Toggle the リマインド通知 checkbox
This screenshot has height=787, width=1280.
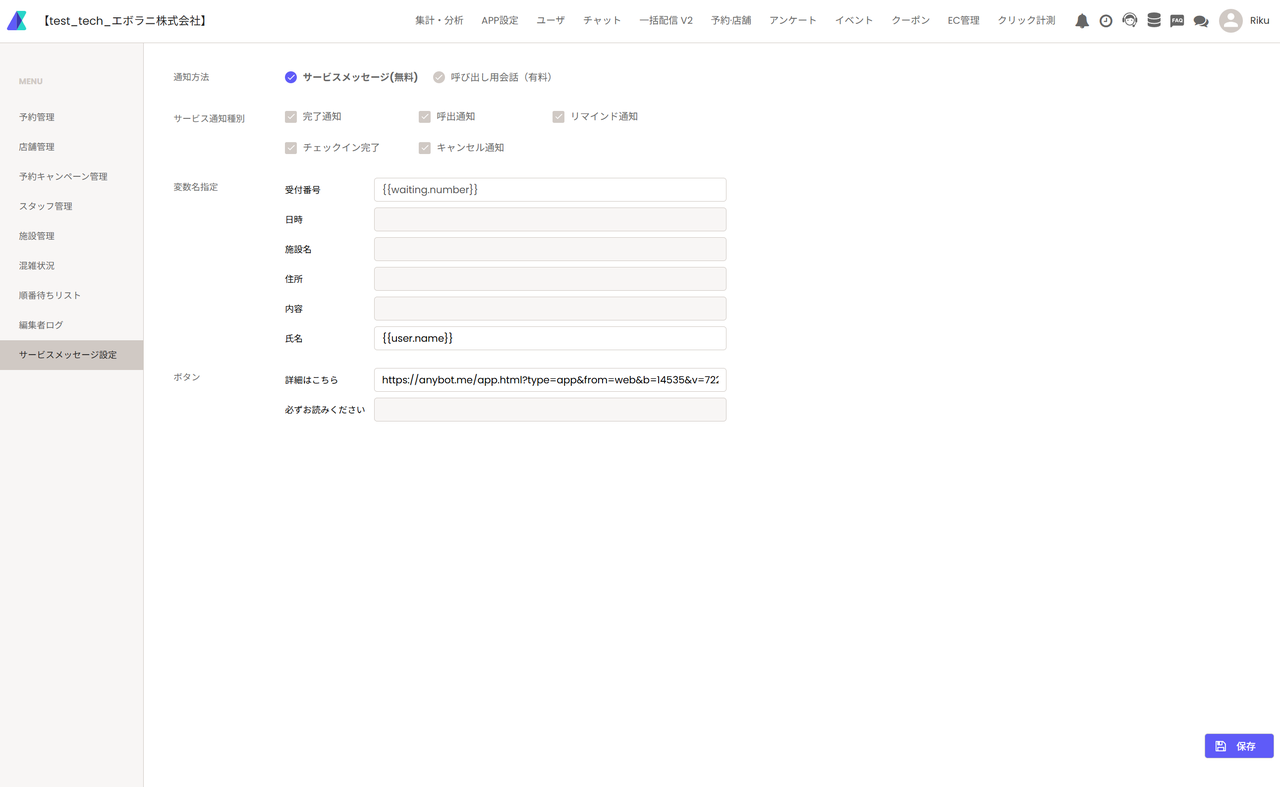coord(558,117)
